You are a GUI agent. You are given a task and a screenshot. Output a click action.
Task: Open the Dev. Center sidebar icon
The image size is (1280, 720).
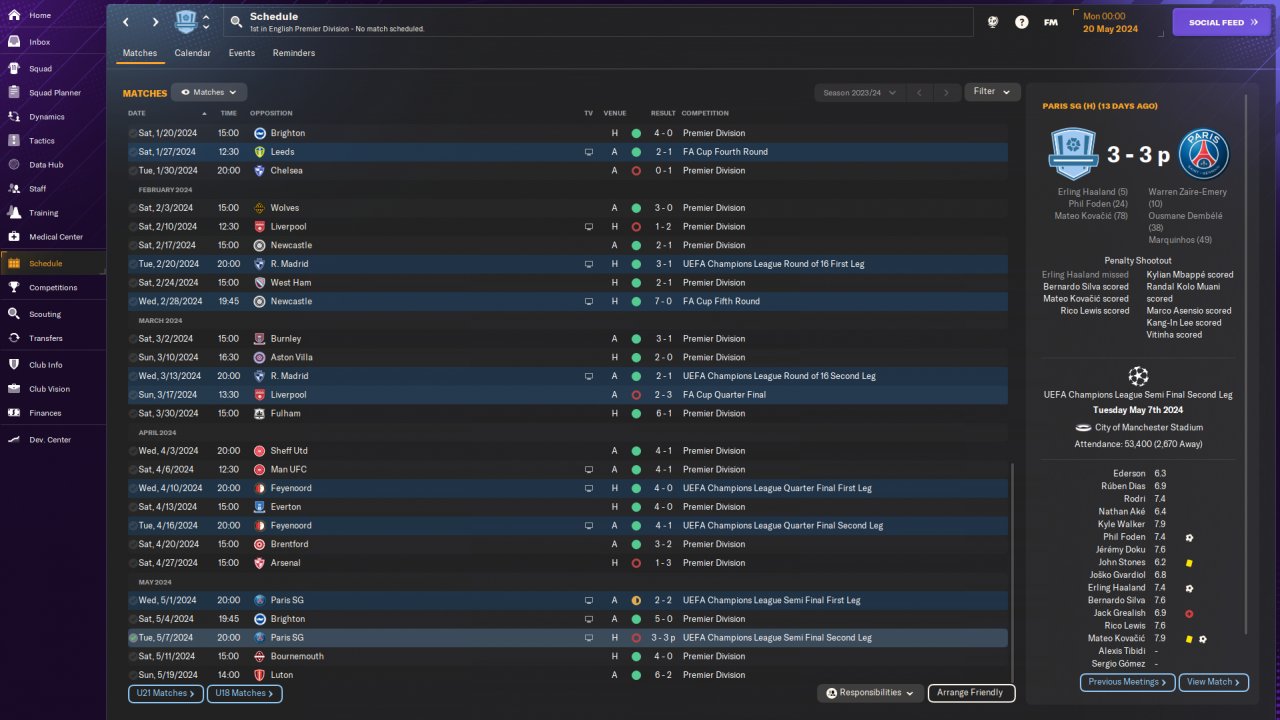14,440
